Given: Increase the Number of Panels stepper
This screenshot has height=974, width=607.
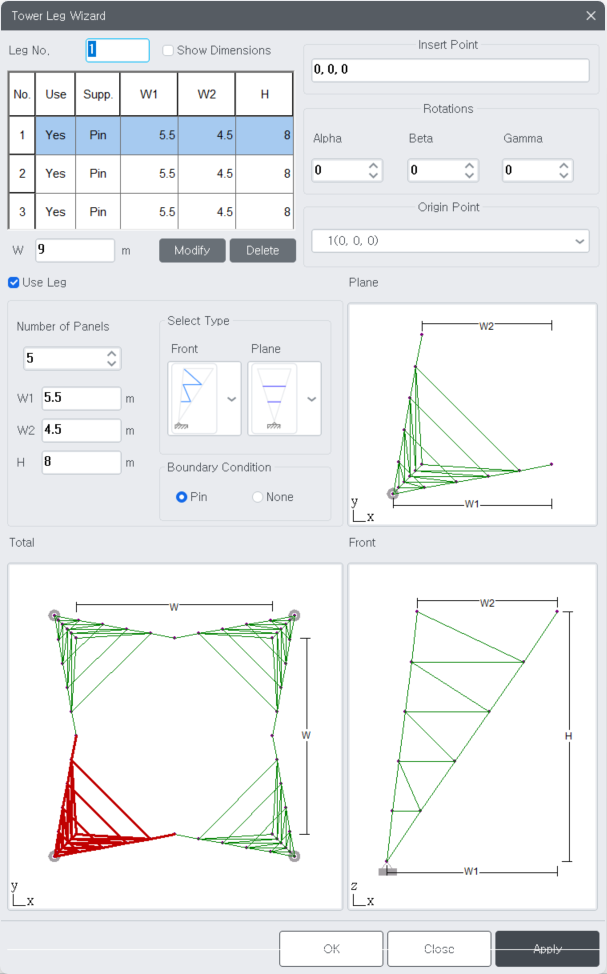Looking at the screenshot, I should click(x=112, y=353).
